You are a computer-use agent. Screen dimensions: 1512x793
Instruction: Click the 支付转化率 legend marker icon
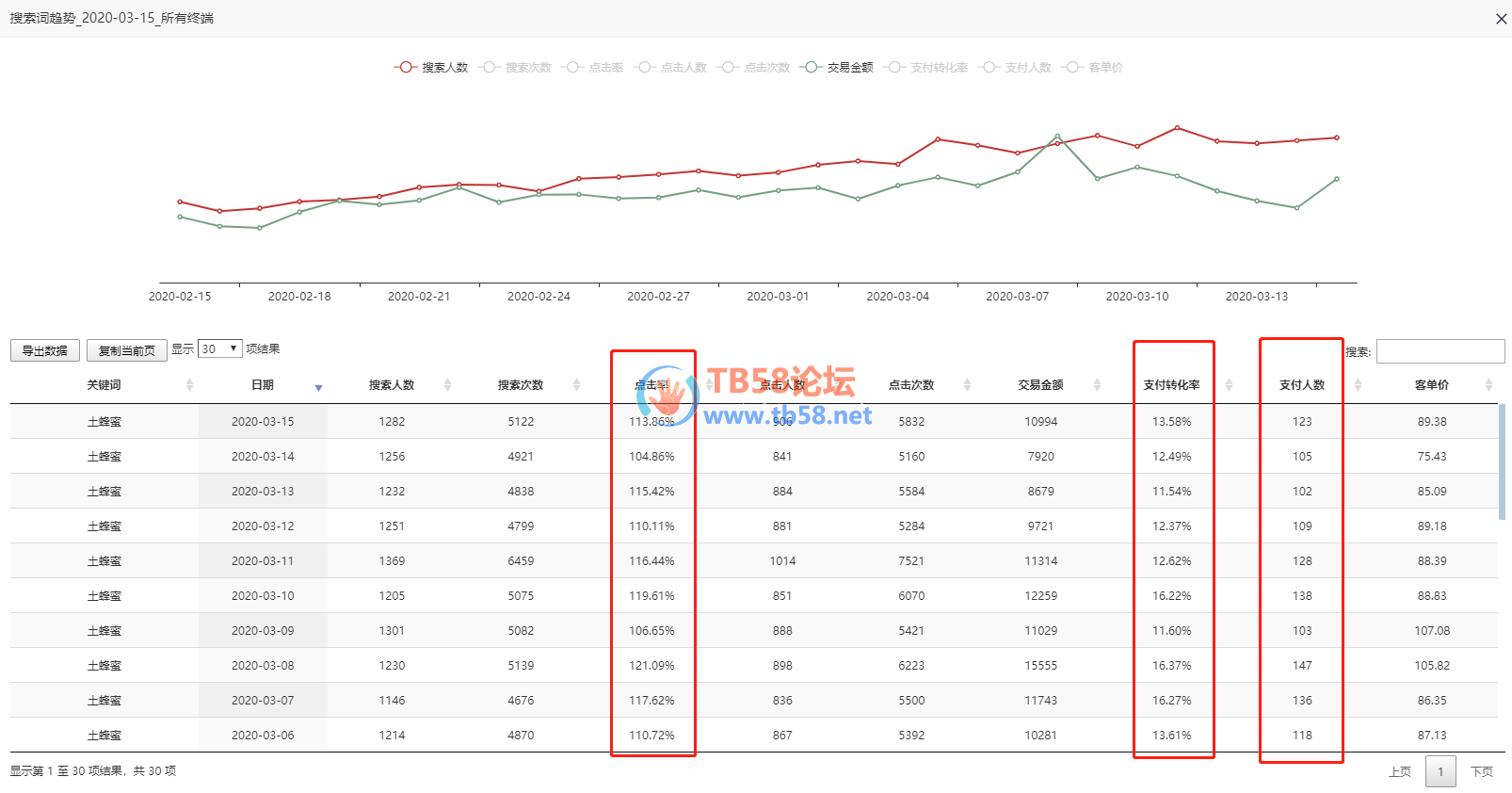coord(894,68)
